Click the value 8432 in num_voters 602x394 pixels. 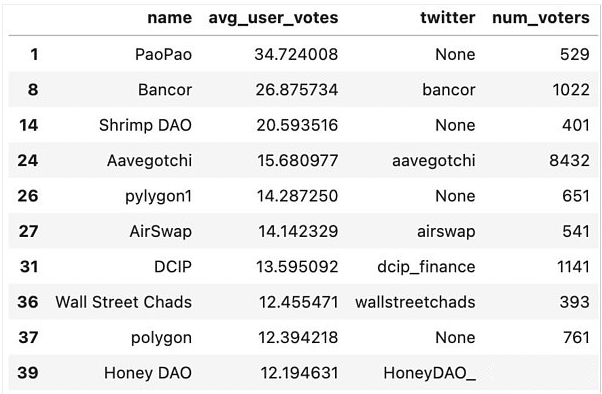pyautogui.click(x=569, y=161)
